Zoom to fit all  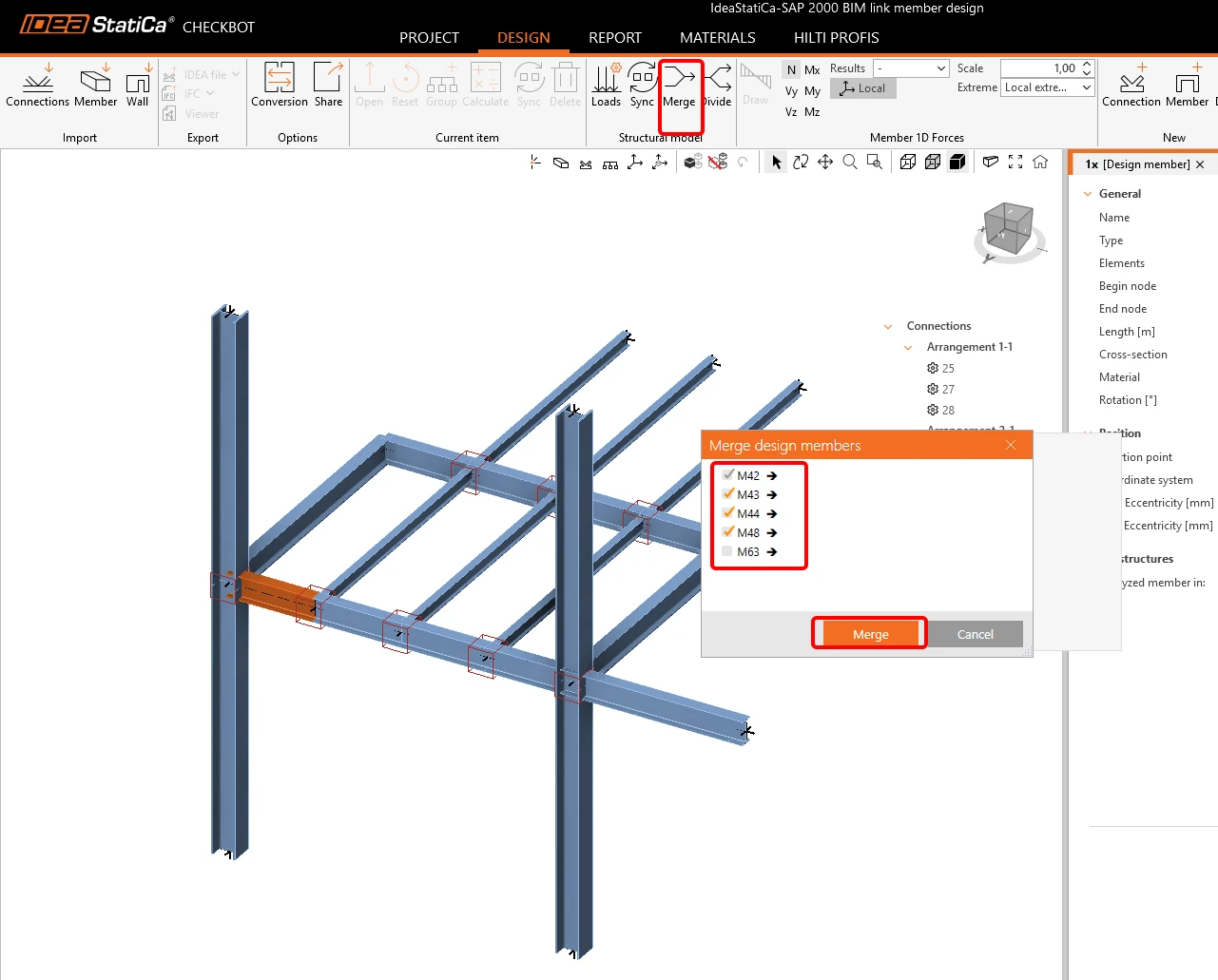1015,163
